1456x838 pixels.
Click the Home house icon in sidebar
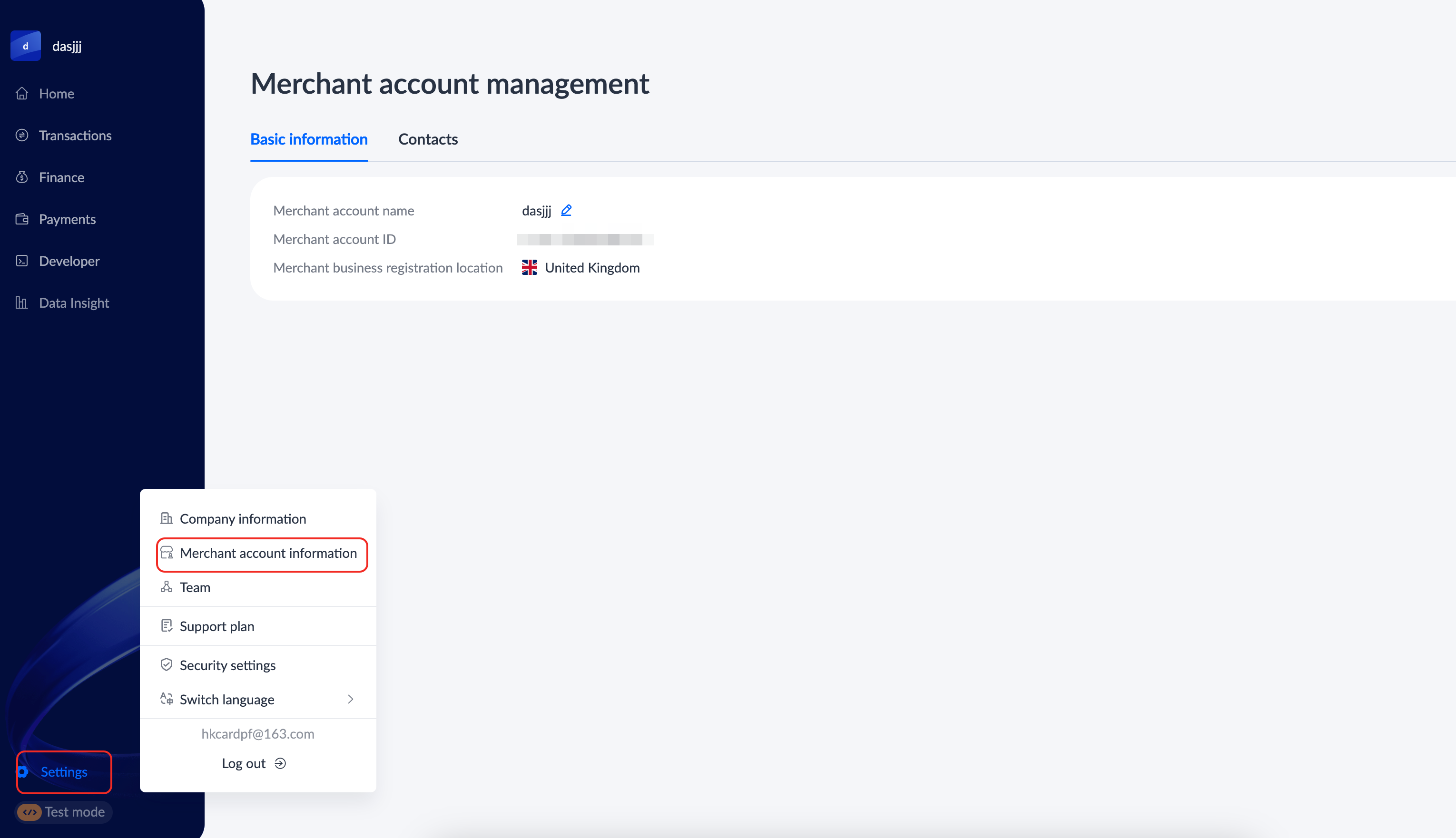pos(22,93)
